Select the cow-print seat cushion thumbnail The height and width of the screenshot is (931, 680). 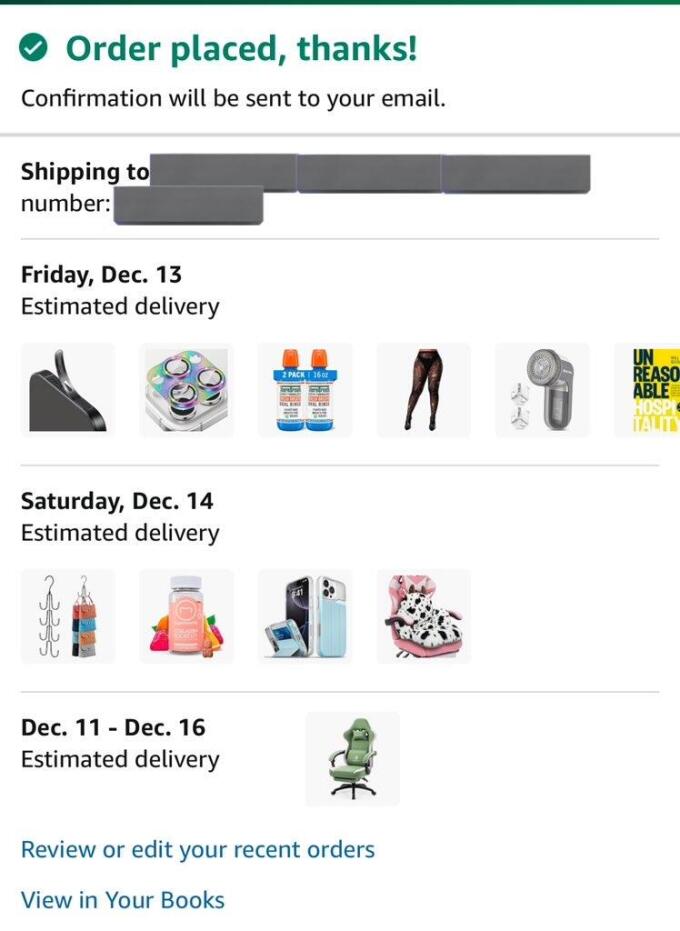pyautogui.click(x=423, y=616)
